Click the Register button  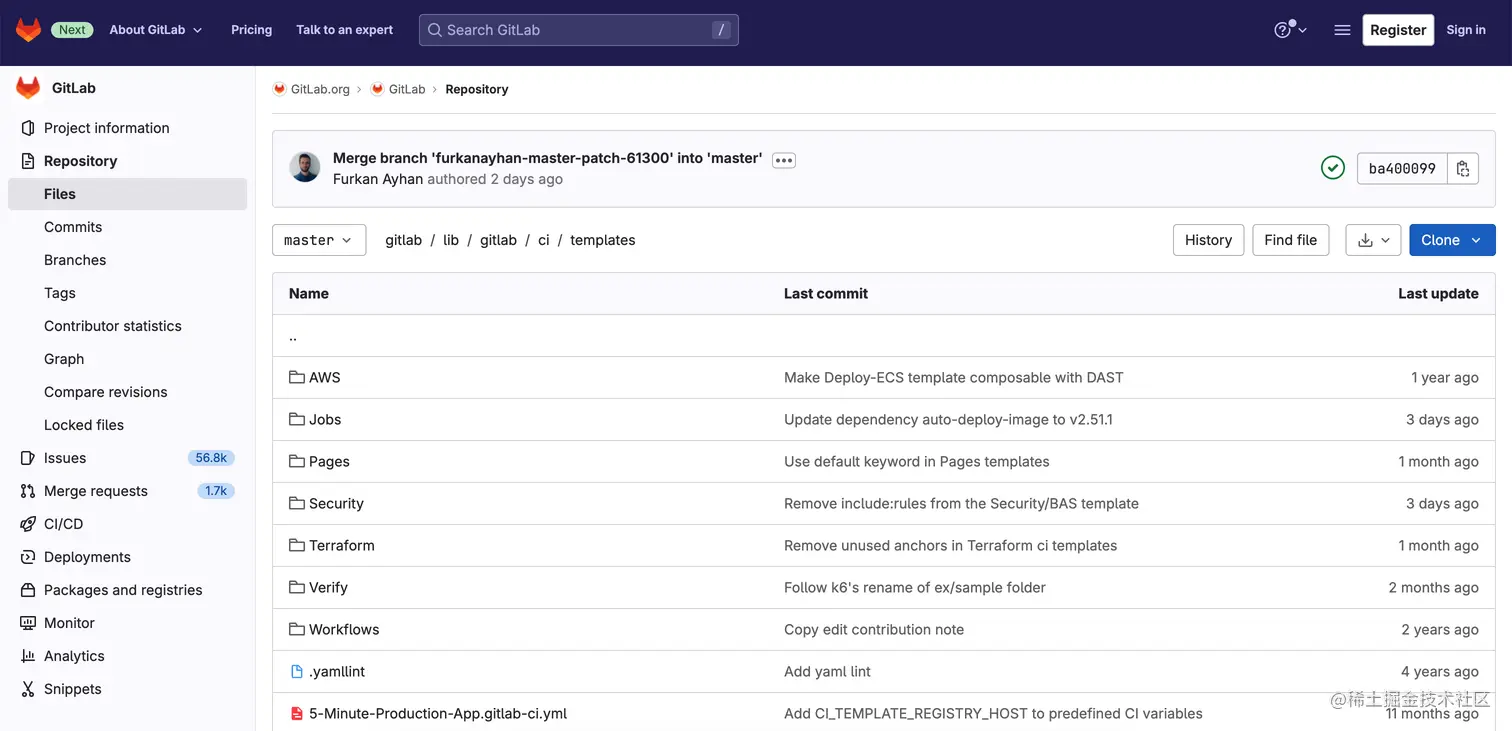tap(1398, 30)
